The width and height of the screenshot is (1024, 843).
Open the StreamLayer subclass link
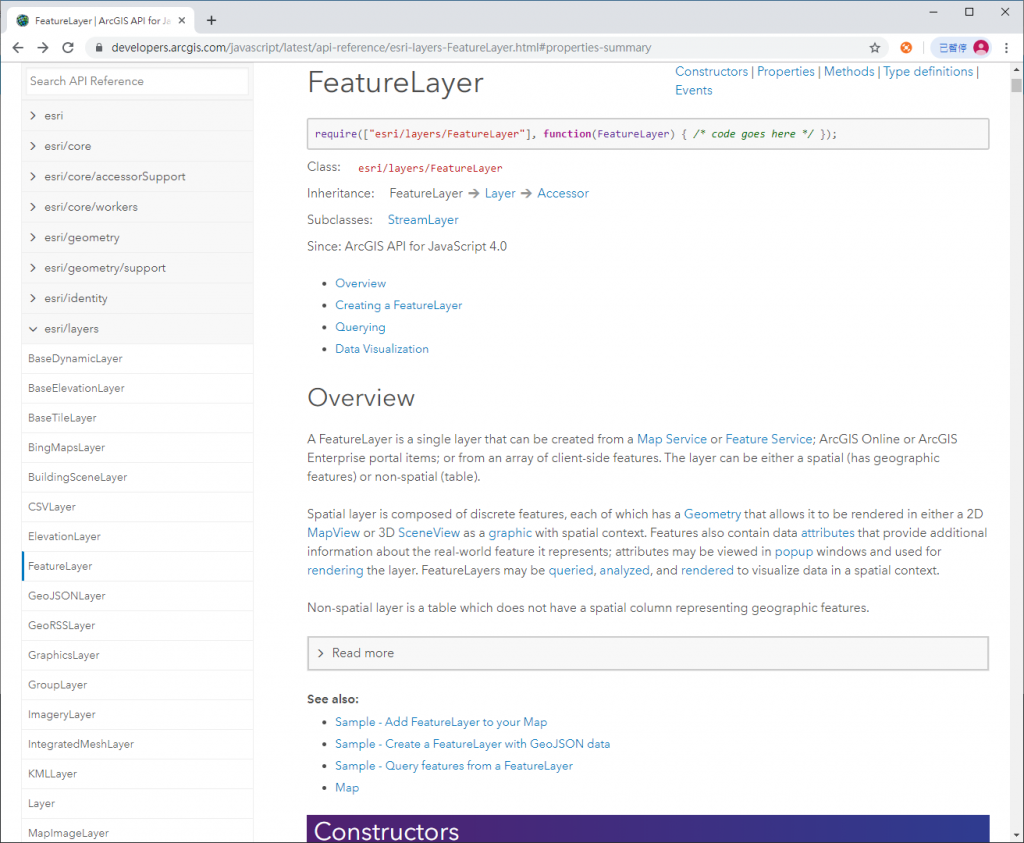[x=423, y=220]
